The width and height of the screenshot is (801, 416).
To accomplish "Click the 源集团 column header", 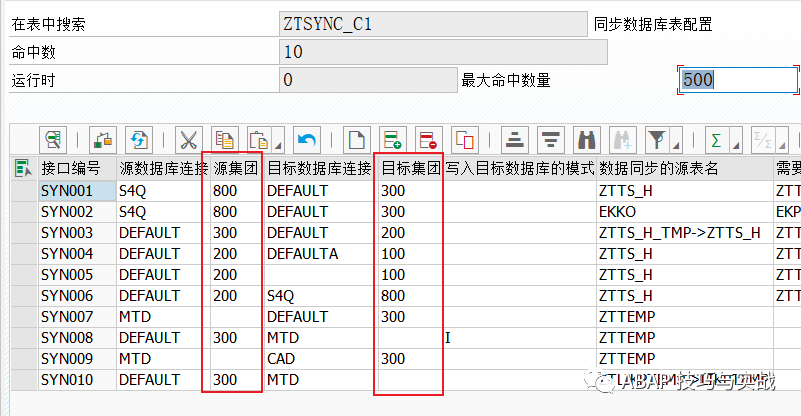I will (x=238, y=168).
